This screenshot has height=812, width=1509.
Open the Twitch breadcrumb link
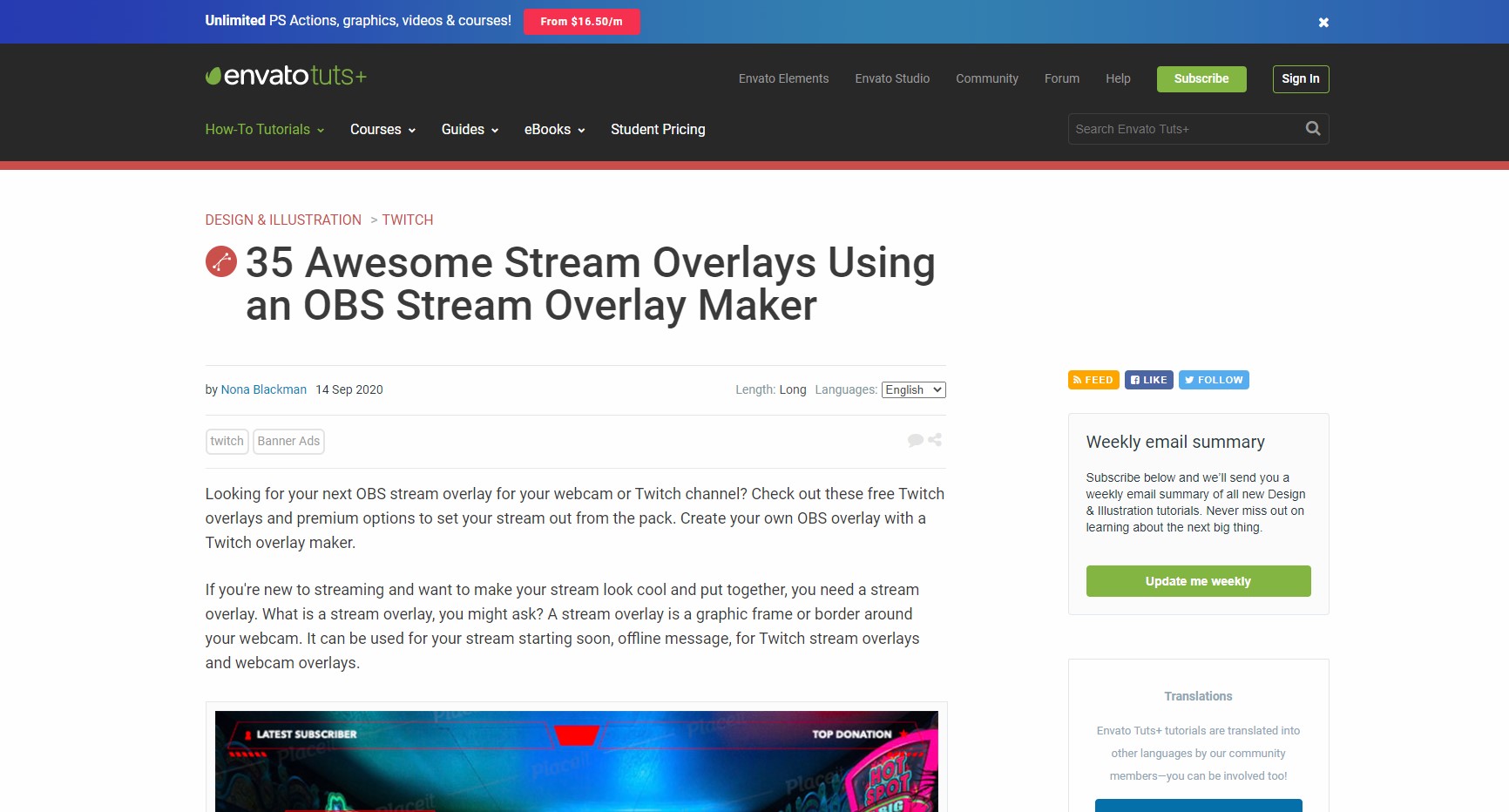coord(408,220)
